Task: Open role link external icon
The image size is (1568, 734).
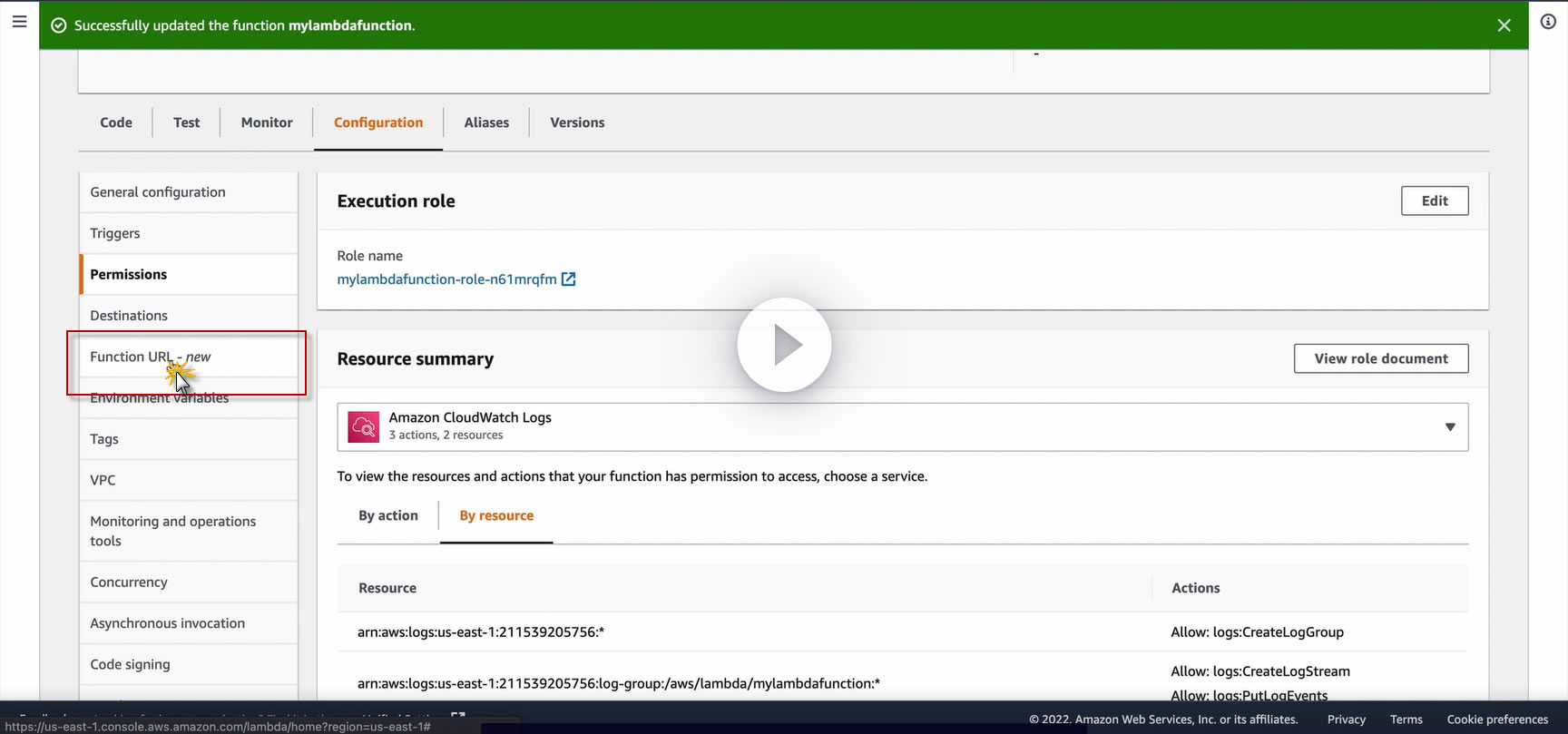Action: (x=568, y=279)
